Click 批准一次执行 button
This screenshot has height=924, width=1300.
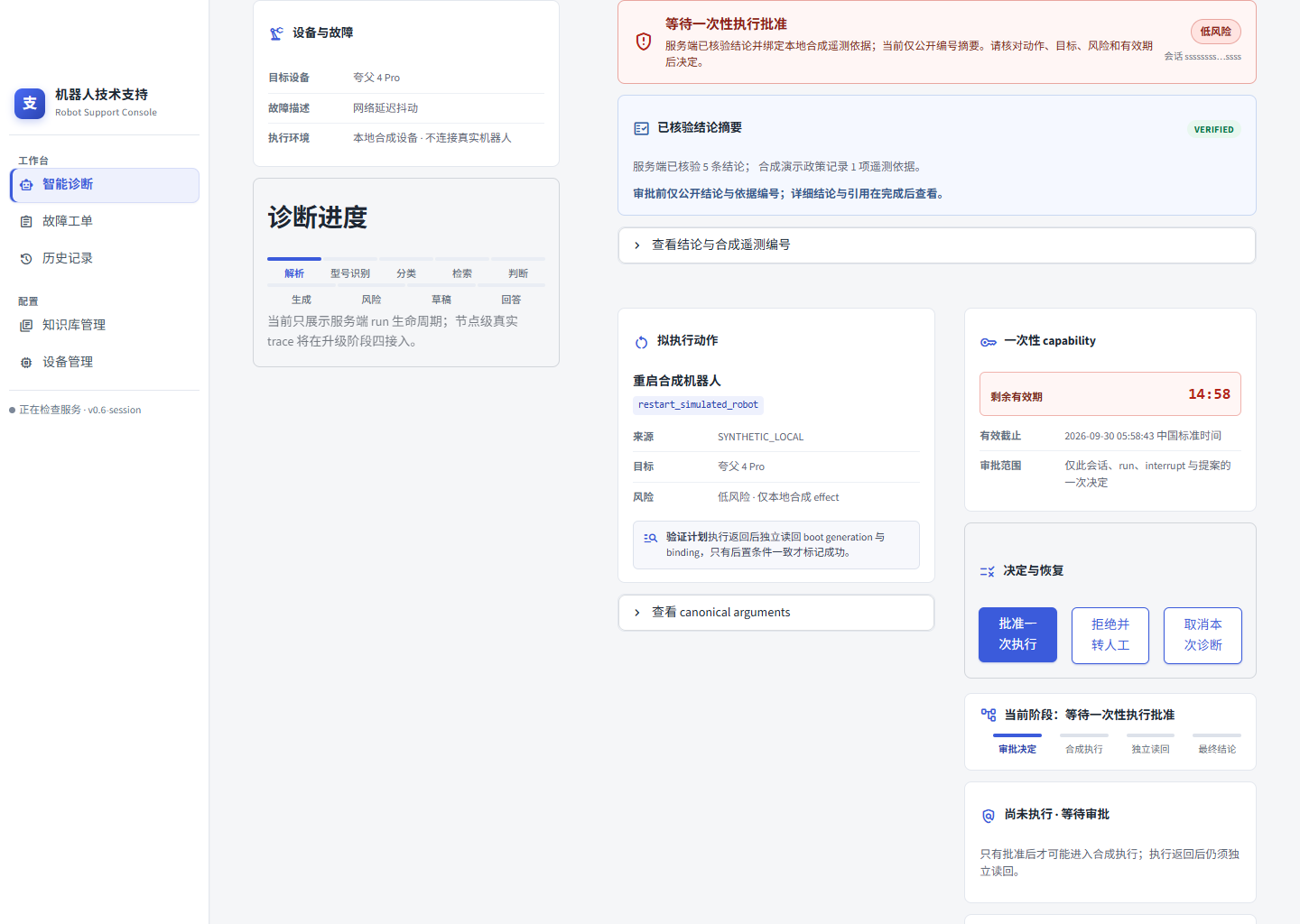pyautogui.click(x=1017, y=635)
